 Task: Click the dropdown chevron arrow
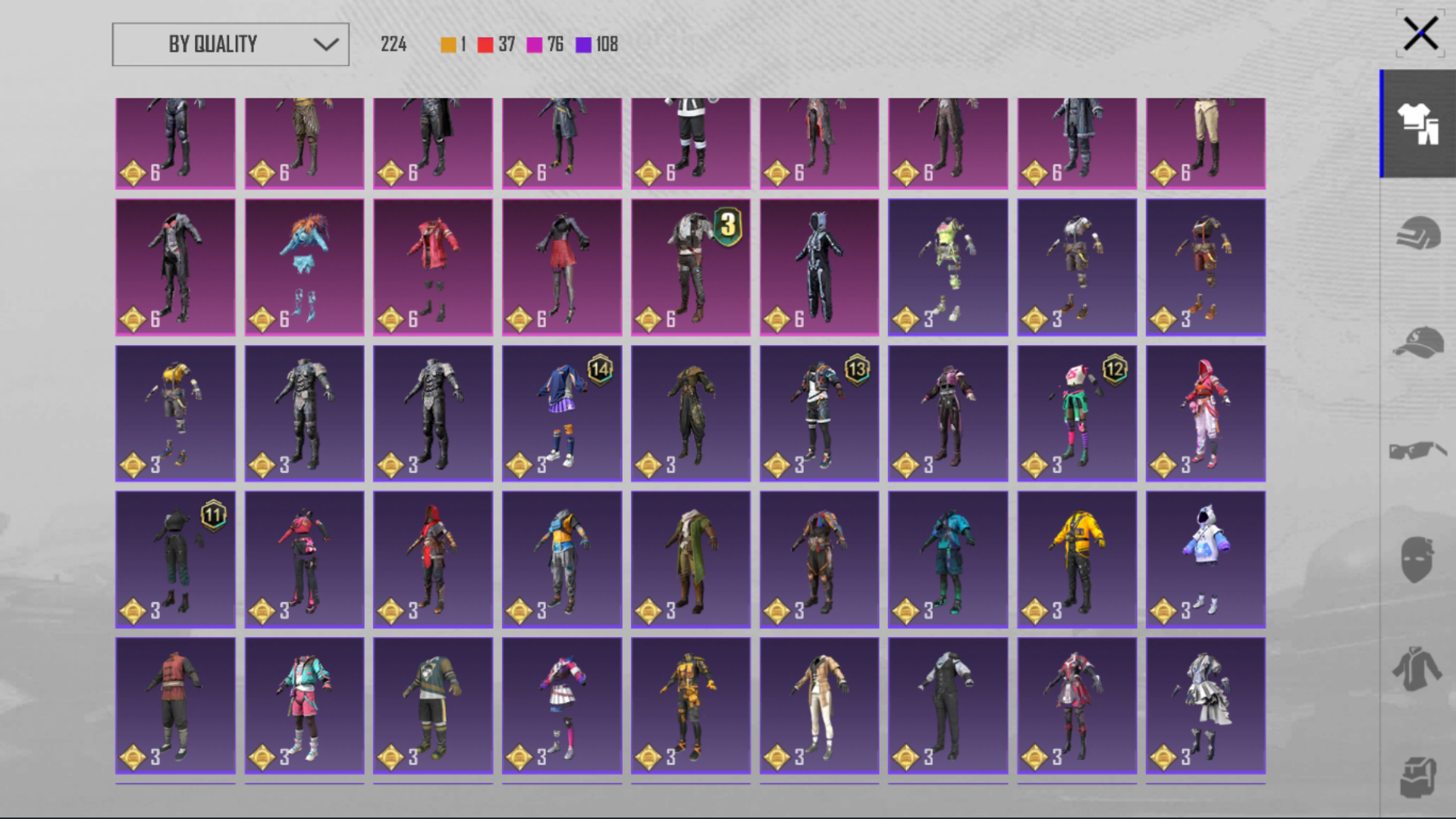coord(326,44)
